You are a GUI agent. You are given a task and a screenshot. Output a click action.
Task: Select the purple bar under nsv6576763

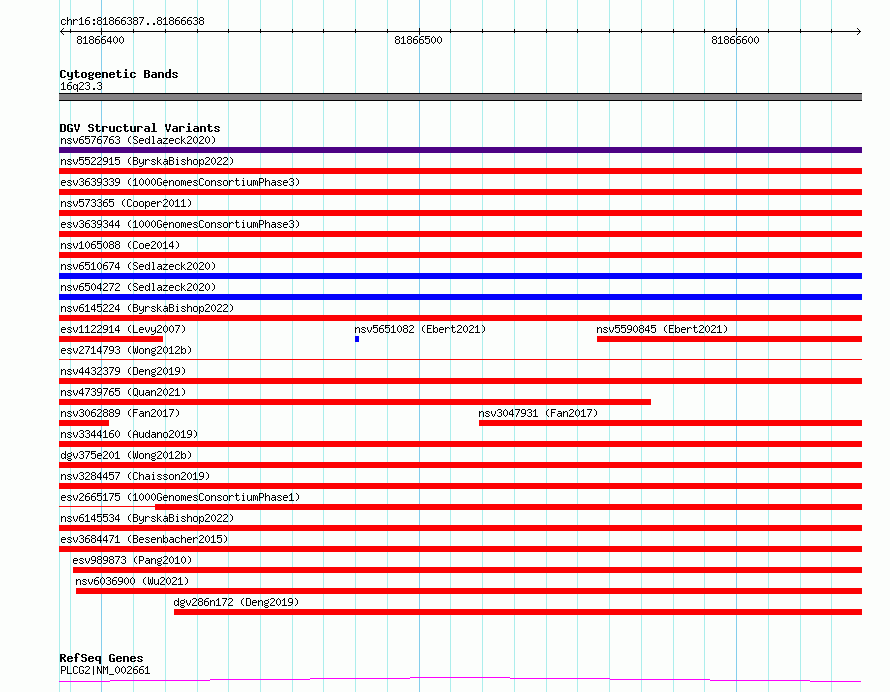tap(460, 150)
